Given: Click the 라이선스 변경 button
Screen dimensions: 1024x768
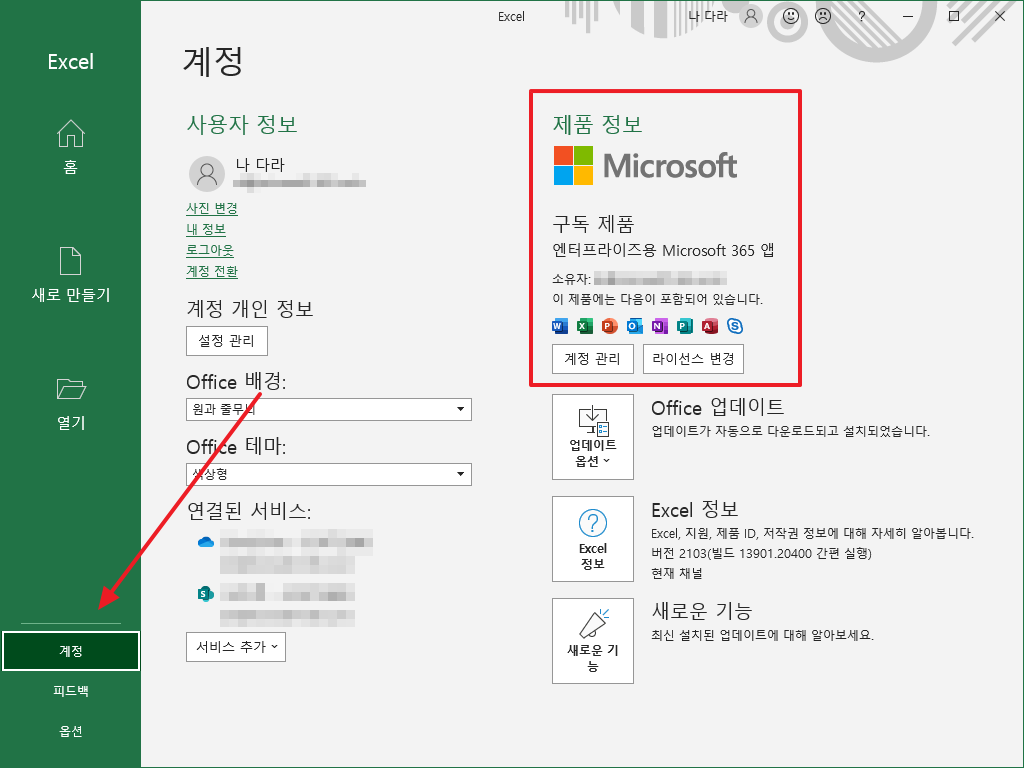Looking at the screenshot, I should pyautogui.click(x=693, y=359).
